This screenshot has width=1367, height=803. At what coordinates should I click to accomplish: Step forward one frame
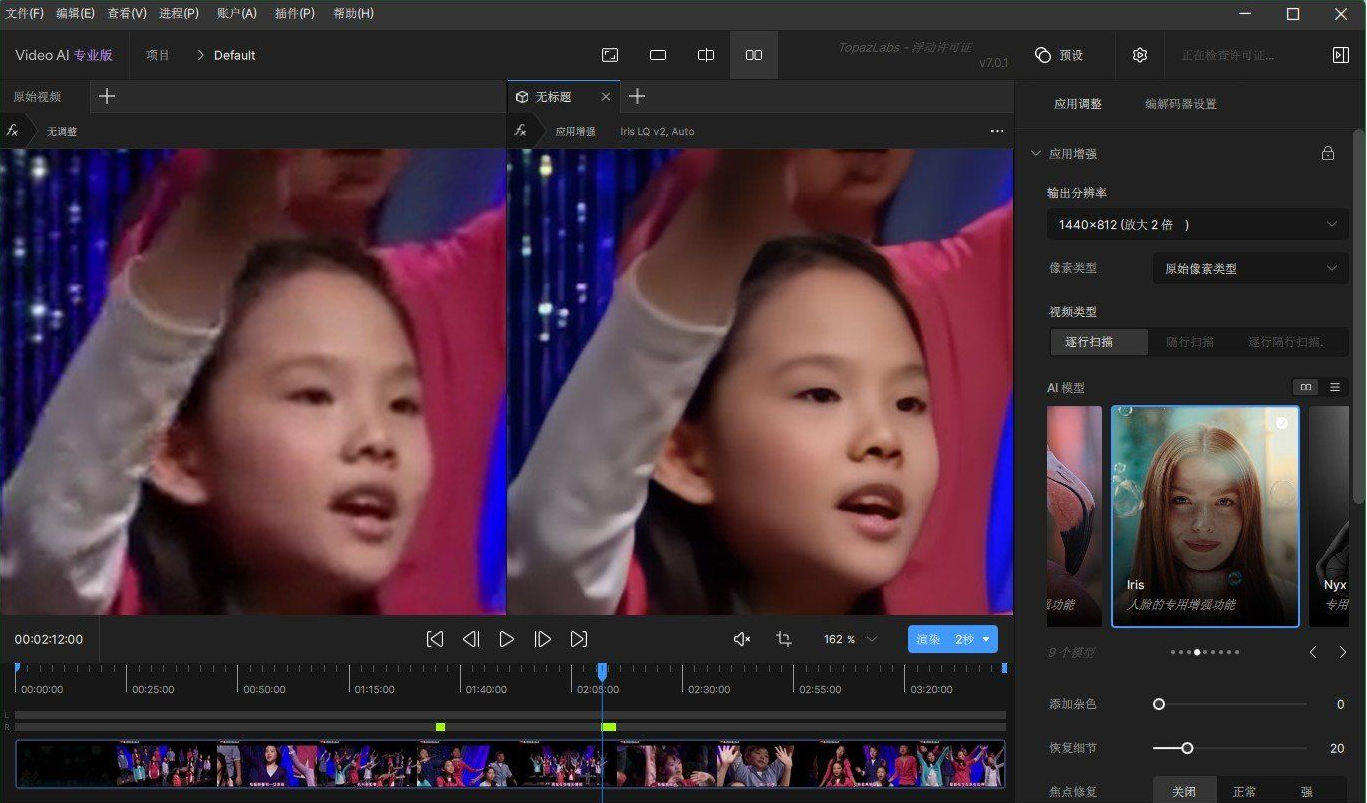pos(542,639)
